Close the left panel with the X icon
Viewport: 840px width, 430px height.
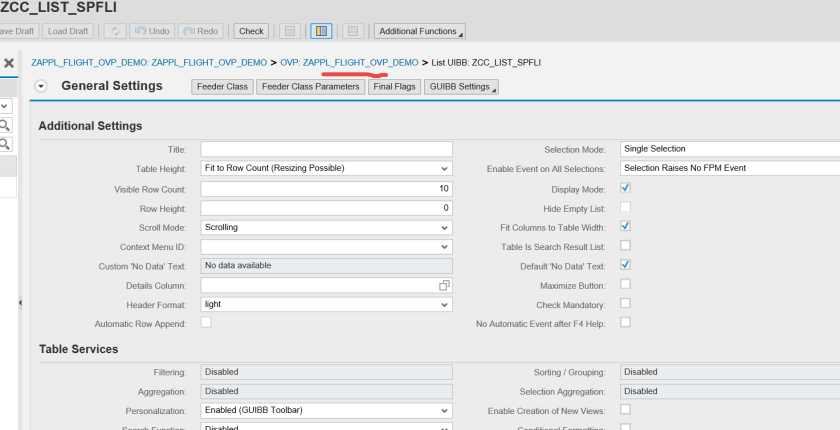(9, 63)
